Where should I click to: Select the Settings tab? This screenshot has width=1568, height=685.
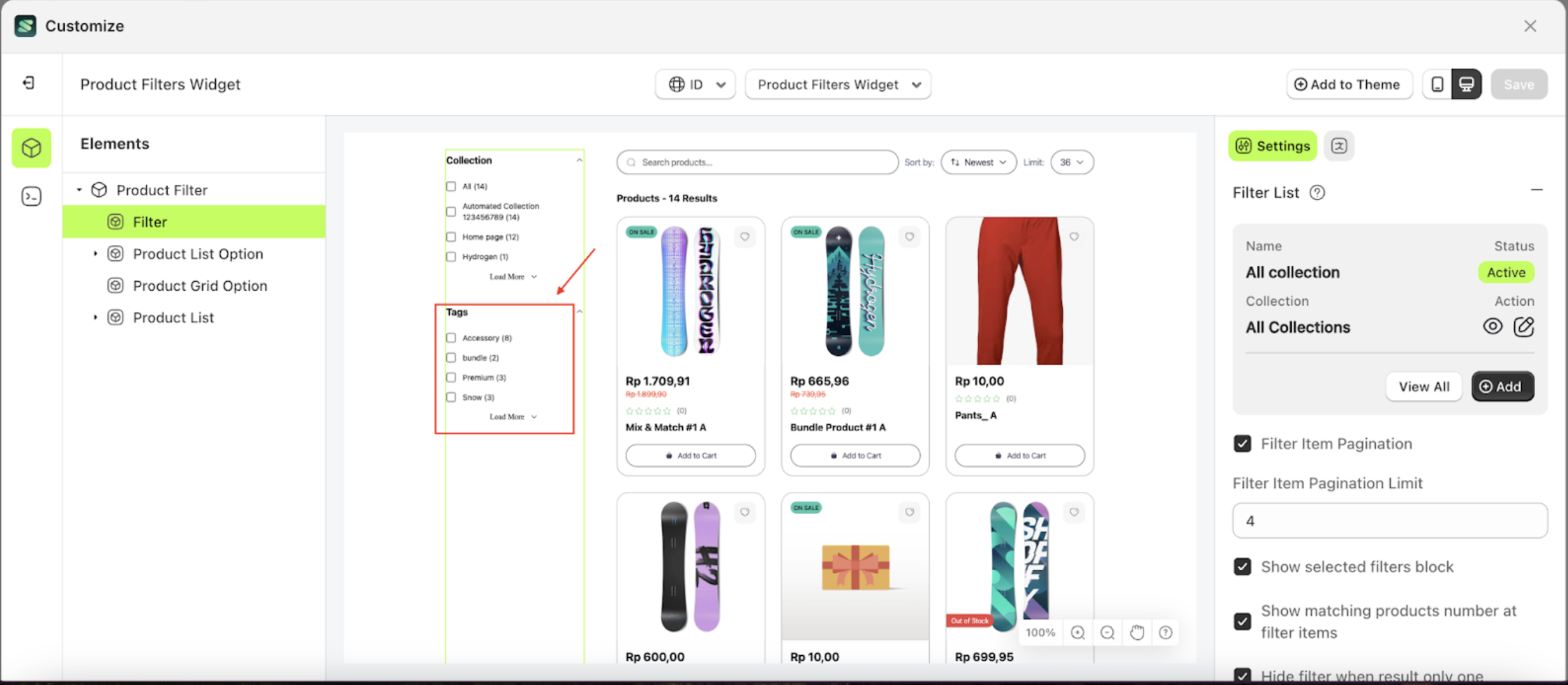[x=1272, y=146]
